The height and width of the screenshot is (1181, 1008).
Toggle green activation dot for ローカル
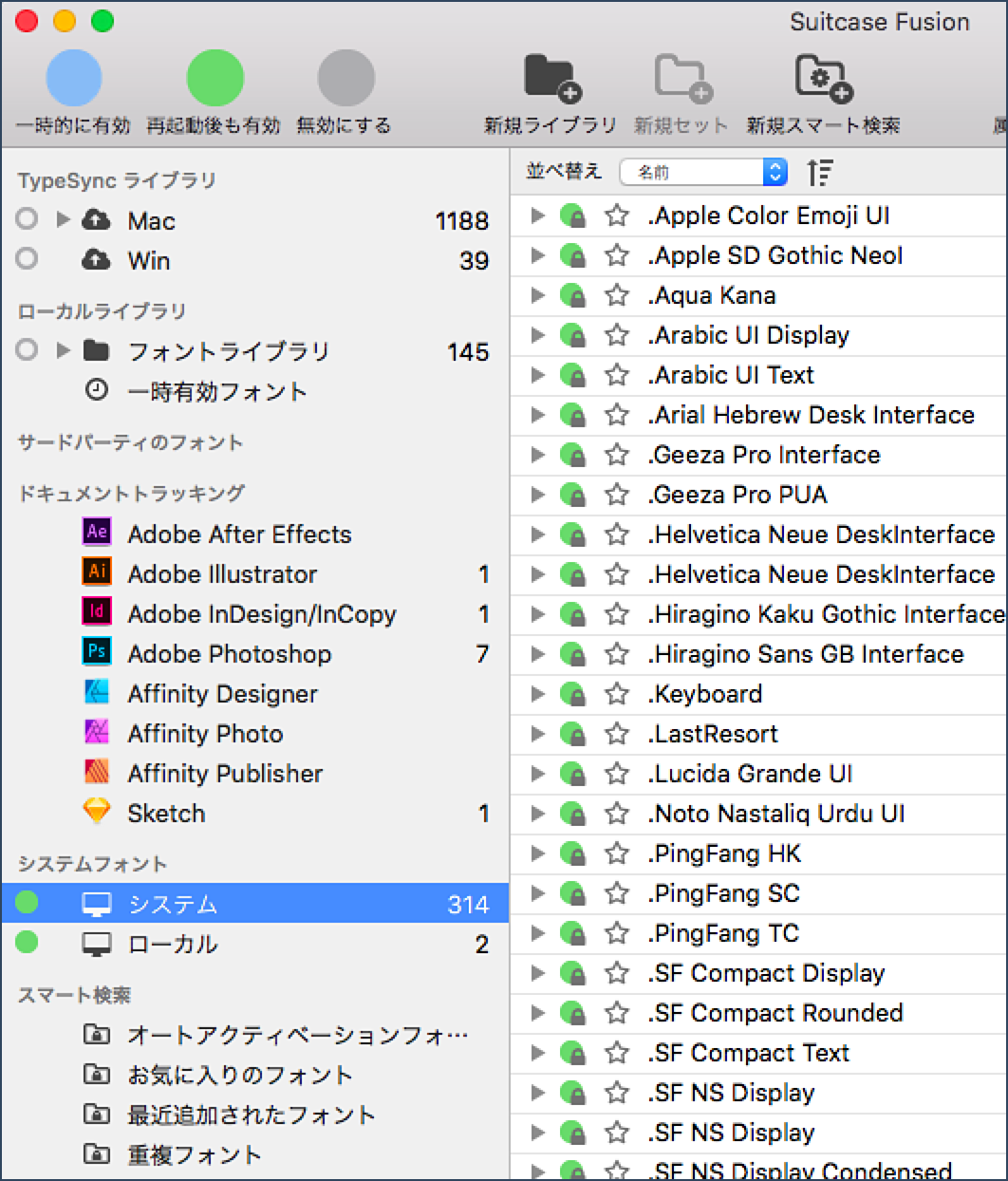click(27, 942)
